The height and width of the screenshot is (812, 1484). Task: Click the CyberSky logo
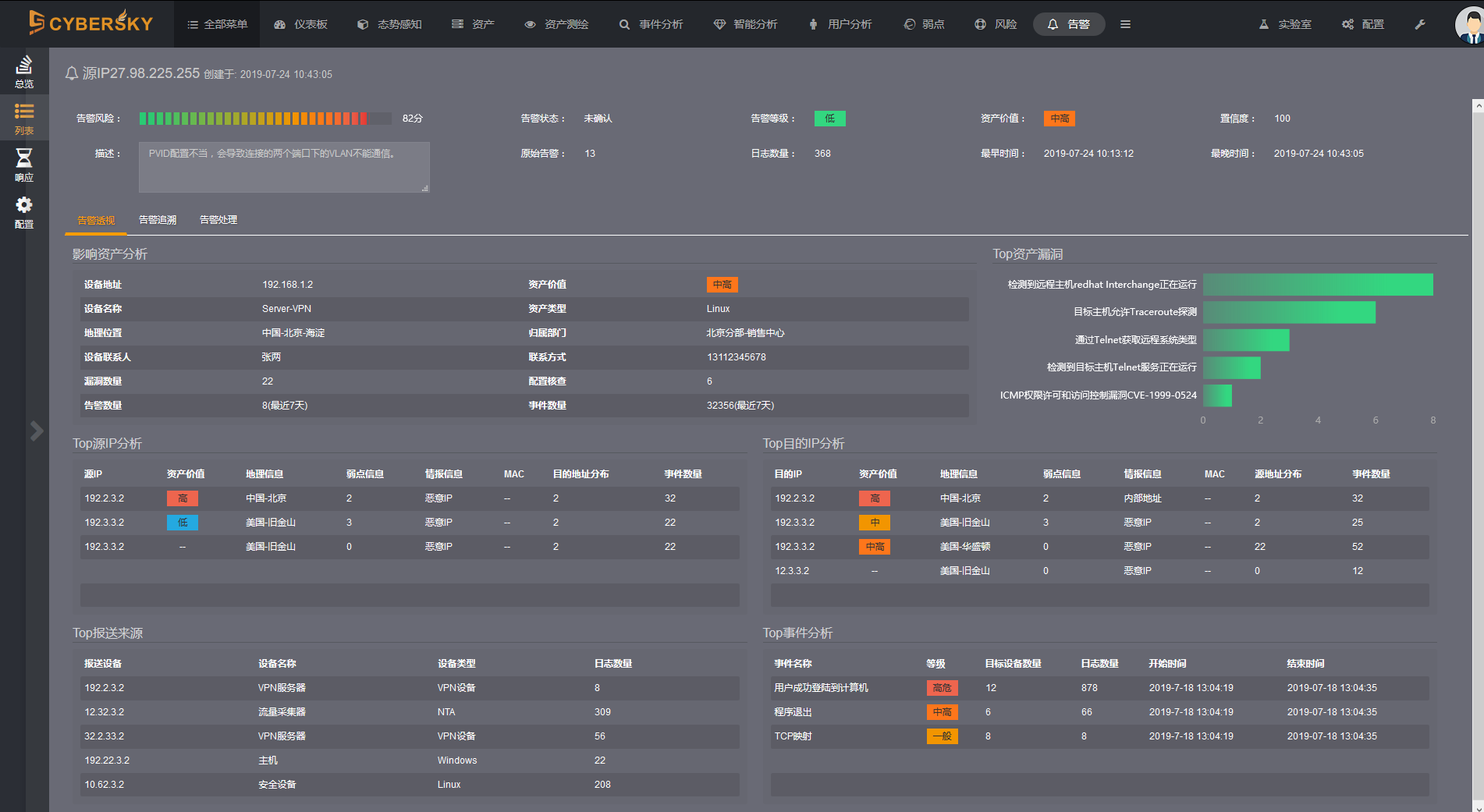91,23
